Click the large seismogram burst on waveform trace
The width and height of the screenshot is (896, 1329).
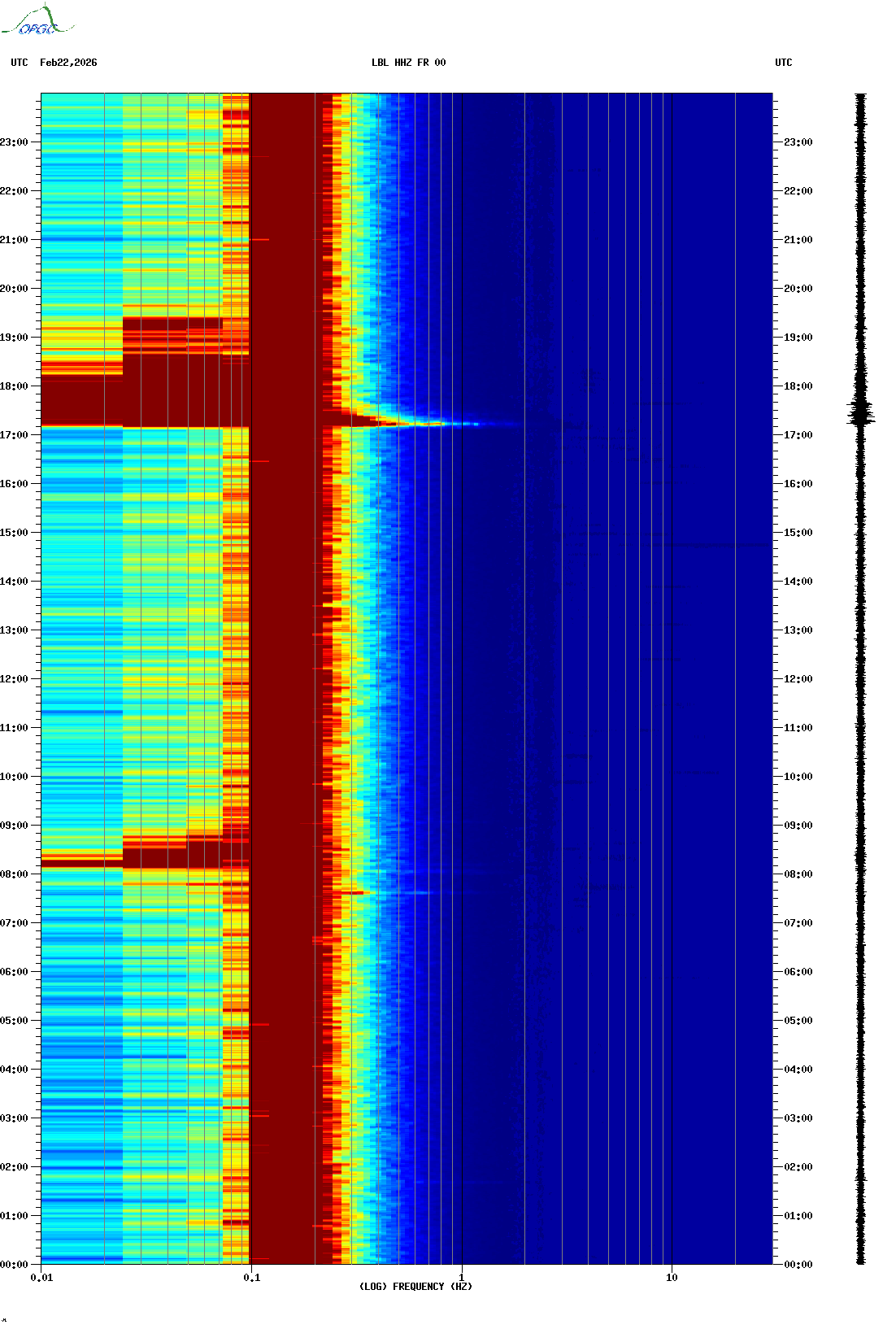[x=860, y=412]
